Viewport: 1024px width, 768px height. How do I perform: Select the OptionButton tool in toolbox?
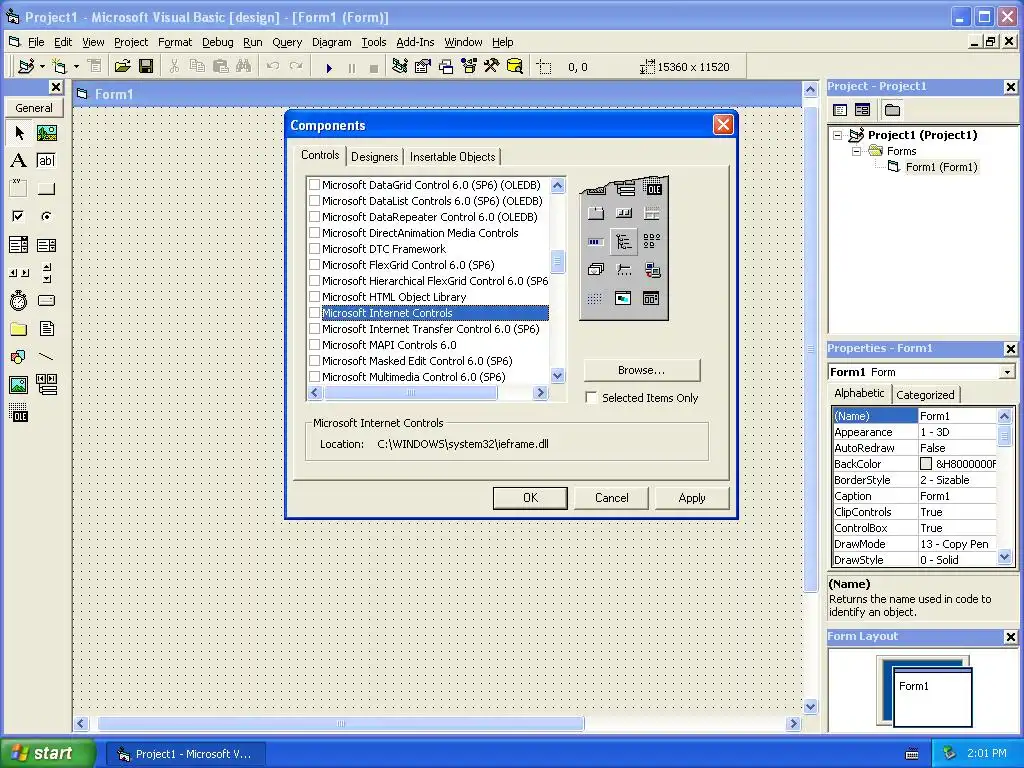[x=46, y=216]
